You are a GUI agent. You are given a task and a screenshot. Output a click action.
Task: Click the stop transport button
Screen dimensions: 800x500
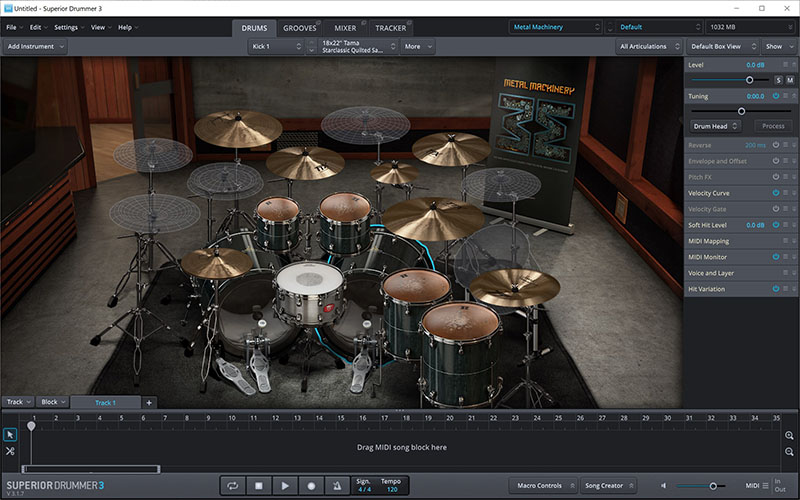[x=259, y=486]
